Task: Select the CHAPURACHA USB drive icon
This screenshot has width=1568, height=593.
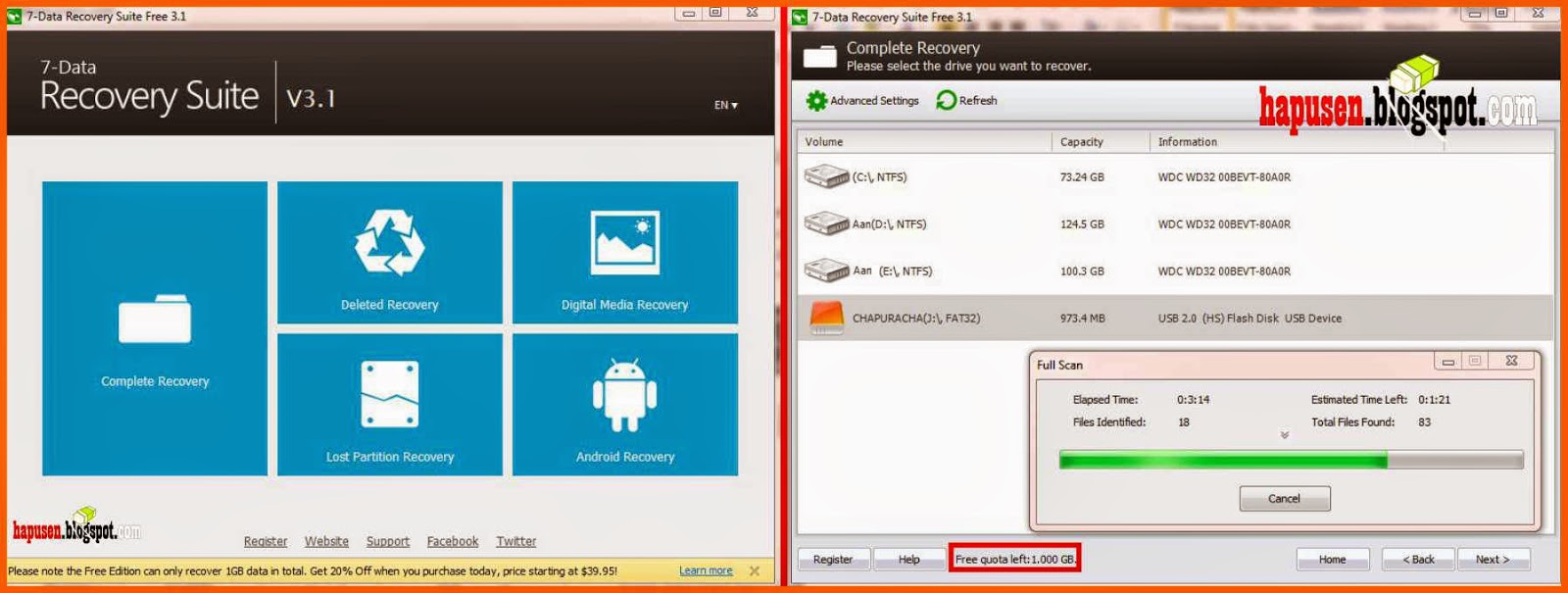Action: [827, 319]
